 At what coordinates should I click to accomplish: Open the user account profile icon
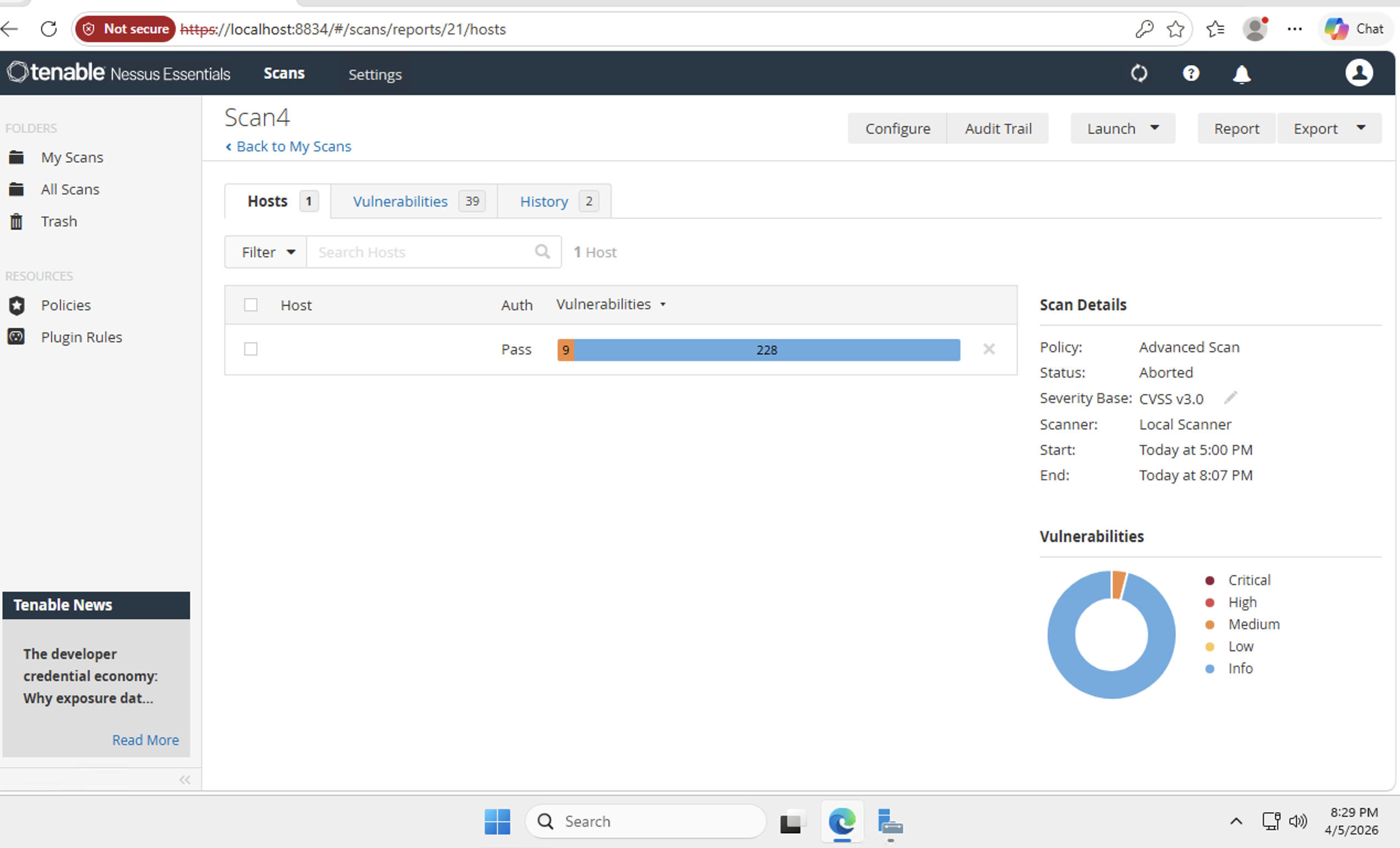pos(1359,73)
